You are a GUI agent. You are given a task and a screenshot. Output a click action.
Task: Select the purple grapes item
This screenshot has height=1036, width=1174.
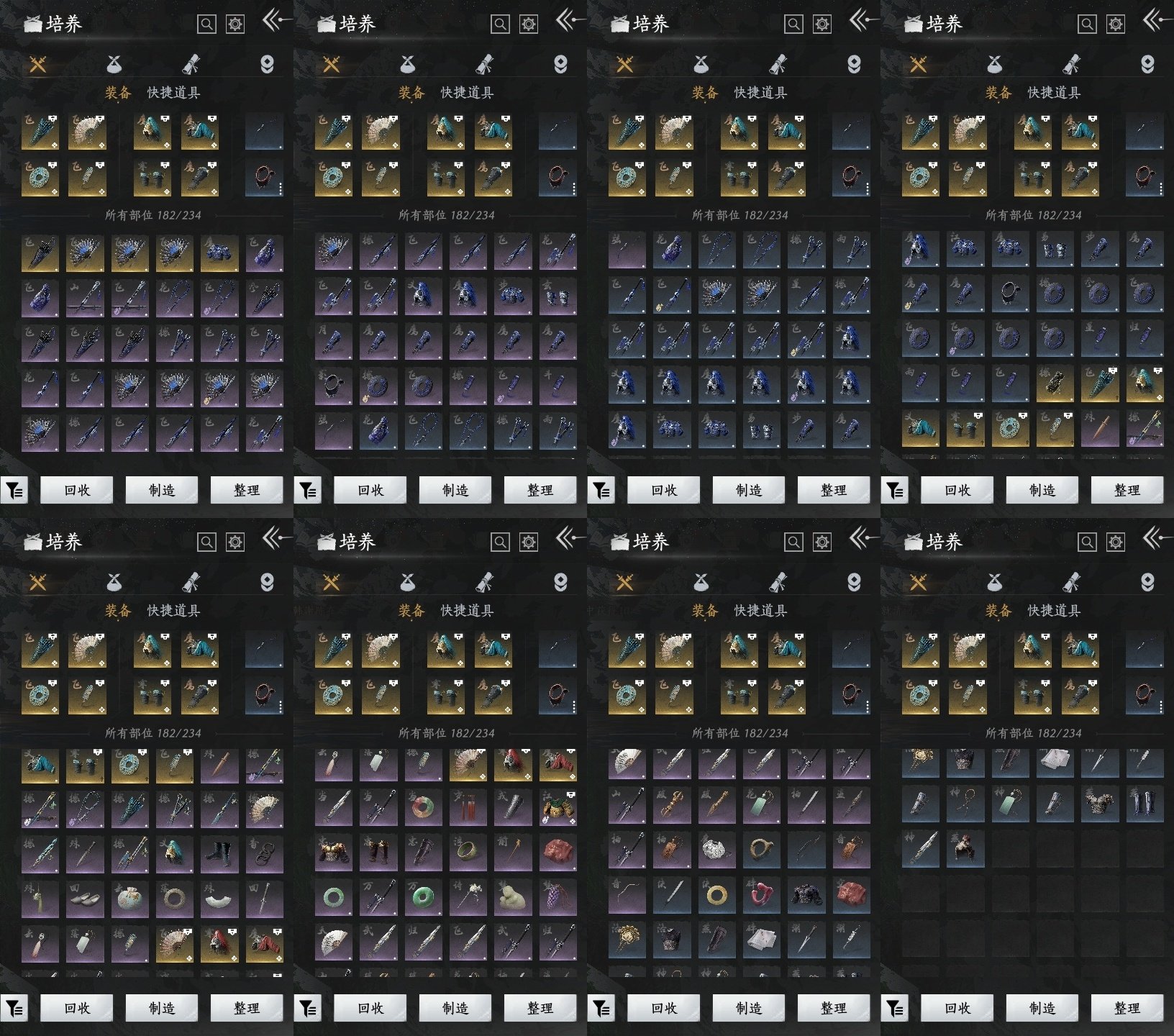[x=558, y=897]
